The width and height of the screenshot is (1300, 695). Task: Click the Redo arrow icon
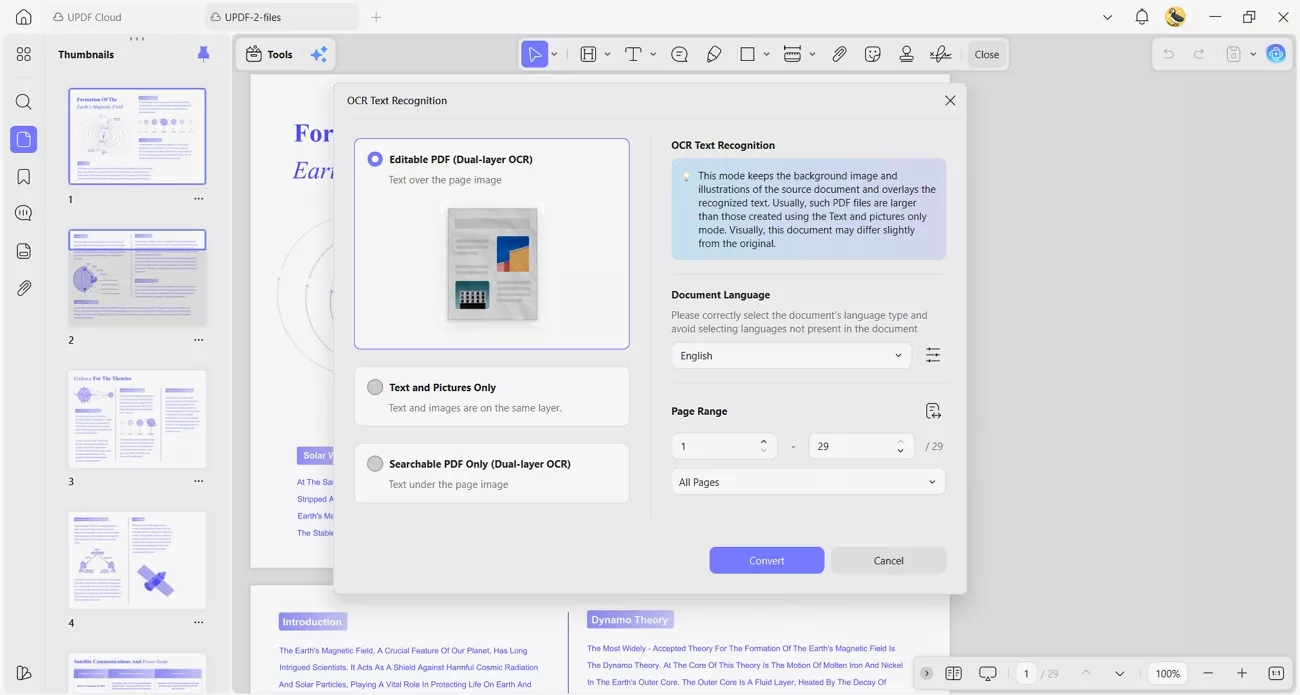pyautogui.click(x=1199, y=54)
